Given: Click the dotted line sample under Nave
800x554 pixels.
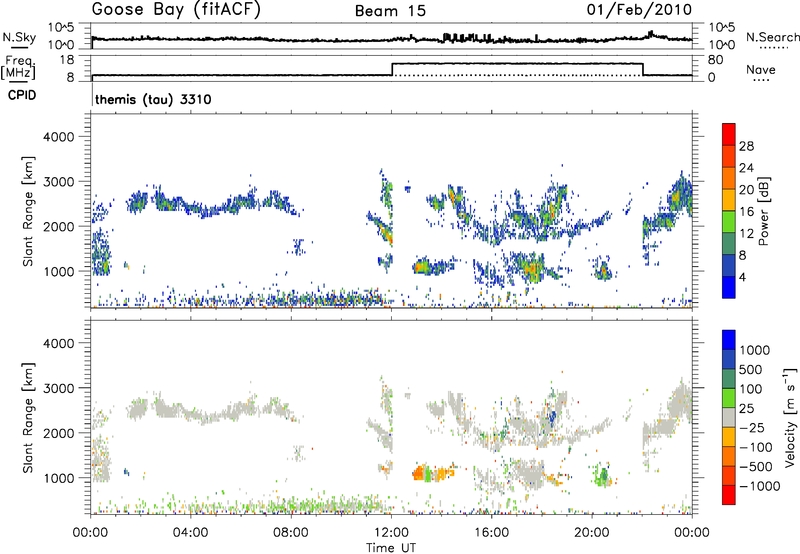Looking at the screenshot, I should point(761,81).
